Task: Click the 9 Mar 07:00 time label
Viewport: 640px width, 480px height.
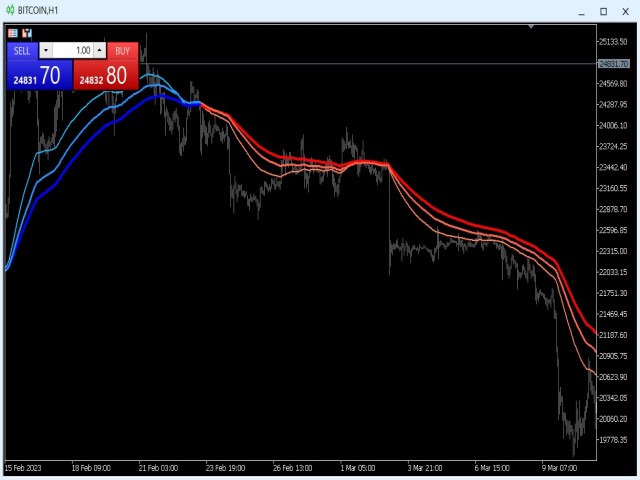Action: coord(559,468)
